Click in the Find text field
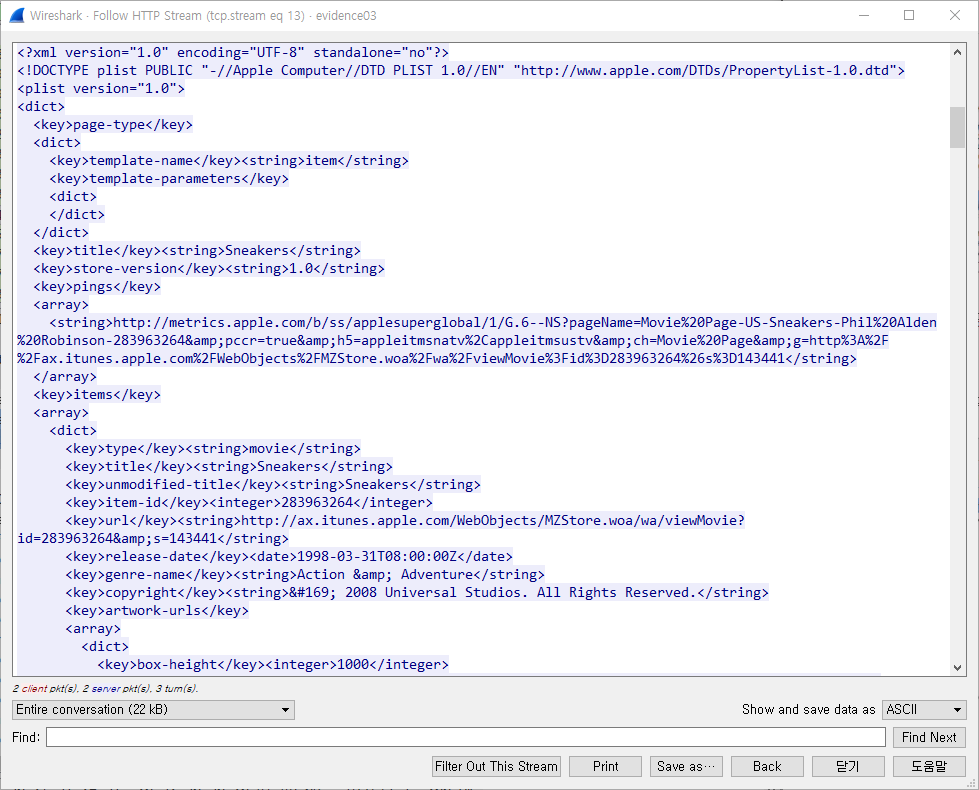This screenshot has height=790, width=979. click(466, 737)
